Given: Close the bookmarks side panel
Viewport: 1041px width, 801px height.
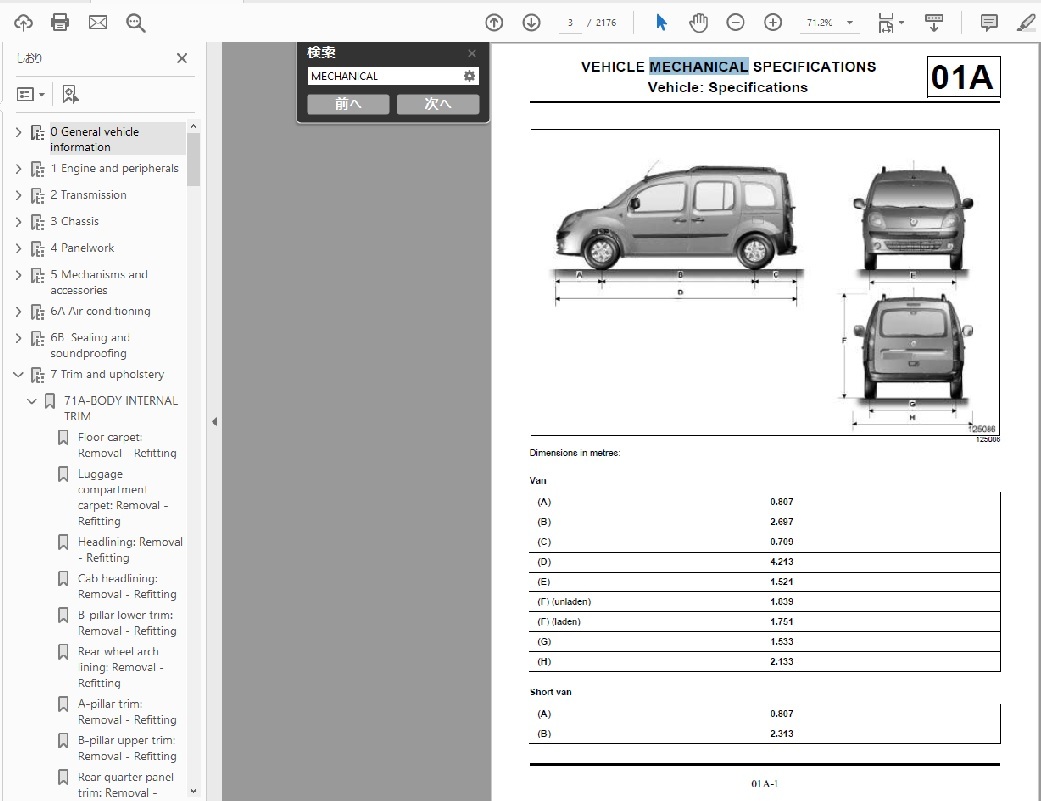Looking at the screenshot, I should click(182, 58).
